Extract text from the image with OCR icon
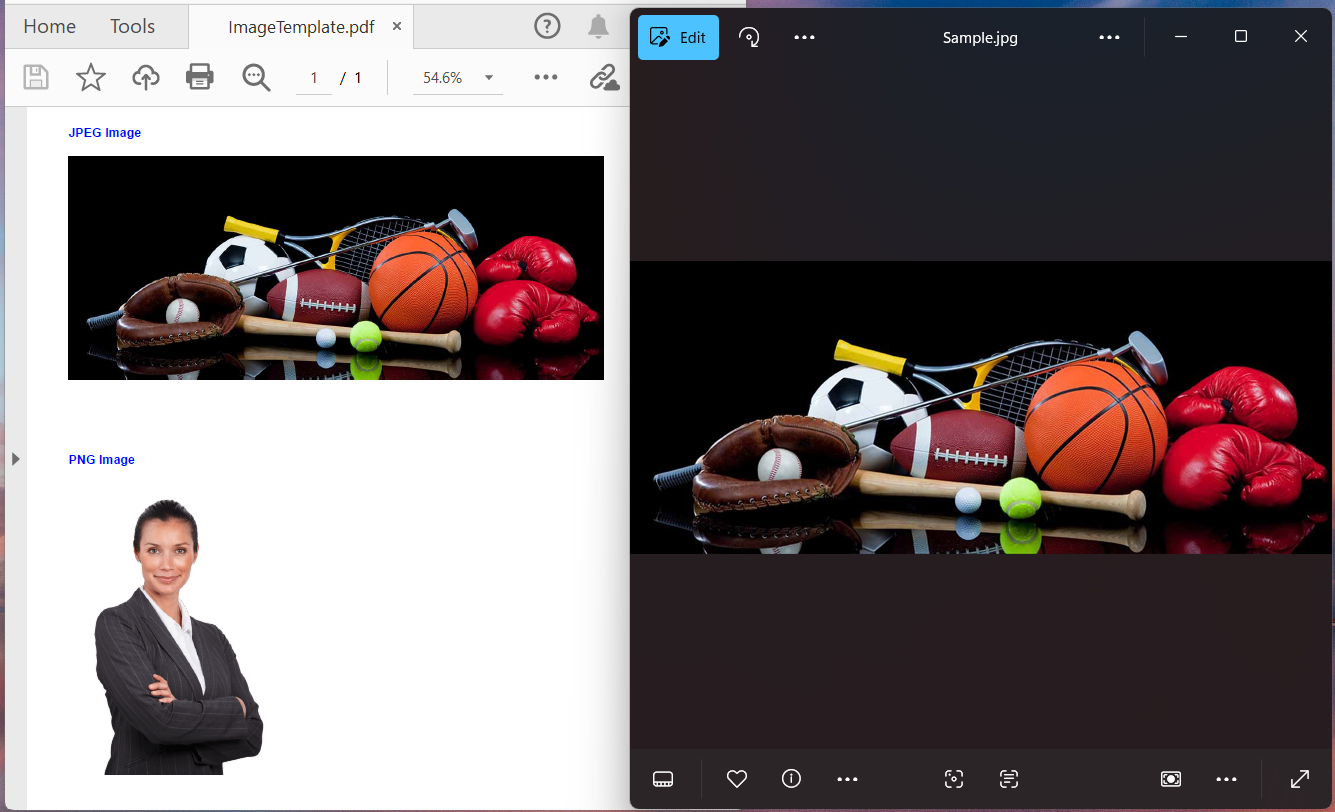The width and height of the screenshot is (1335, 812). tap(1008, 779)
